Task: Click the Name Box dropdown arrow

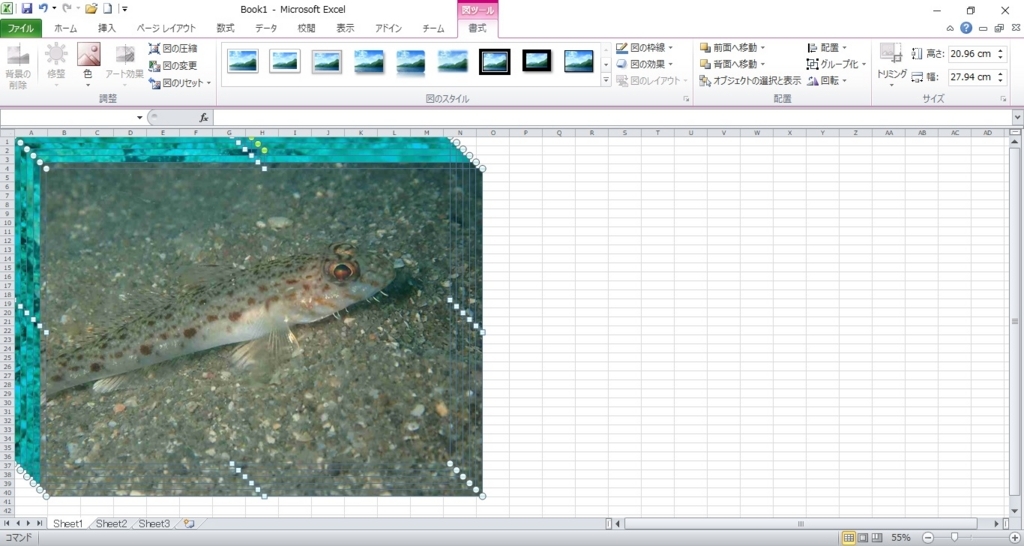Action: click(x=139, y=118)
